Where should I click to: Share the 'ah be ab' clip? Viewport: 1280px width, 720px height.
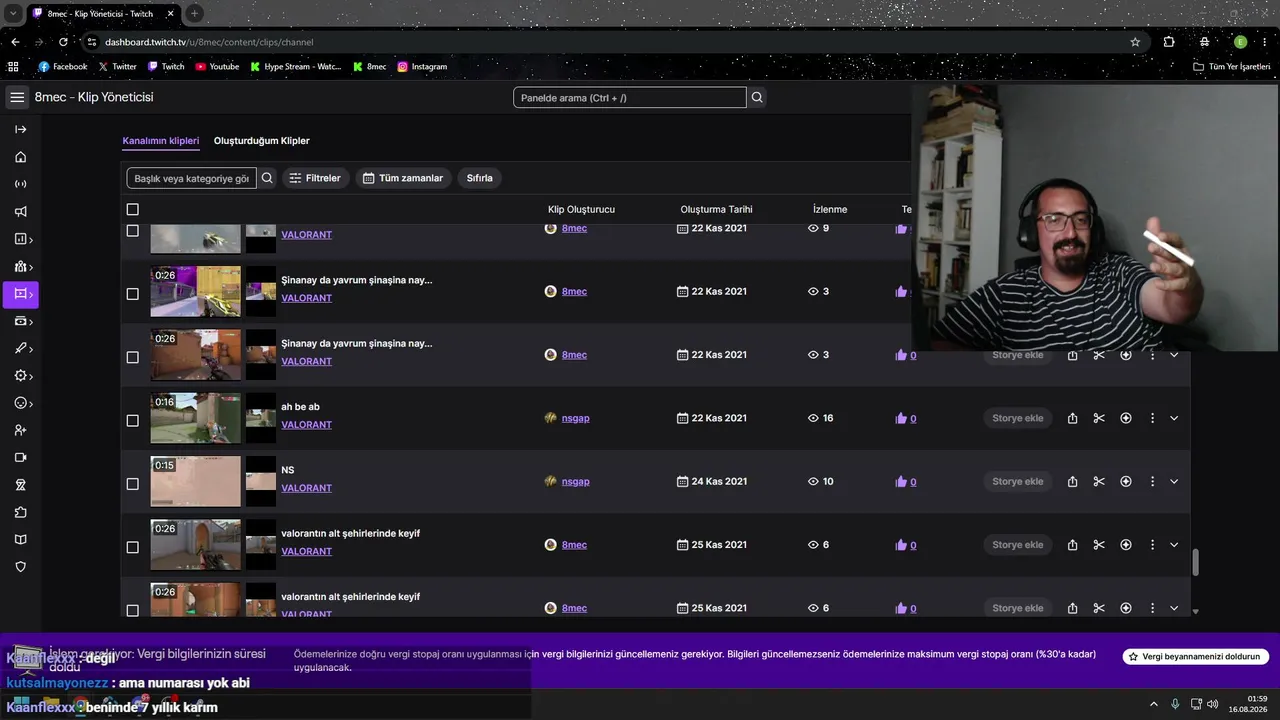[1072, 418]
